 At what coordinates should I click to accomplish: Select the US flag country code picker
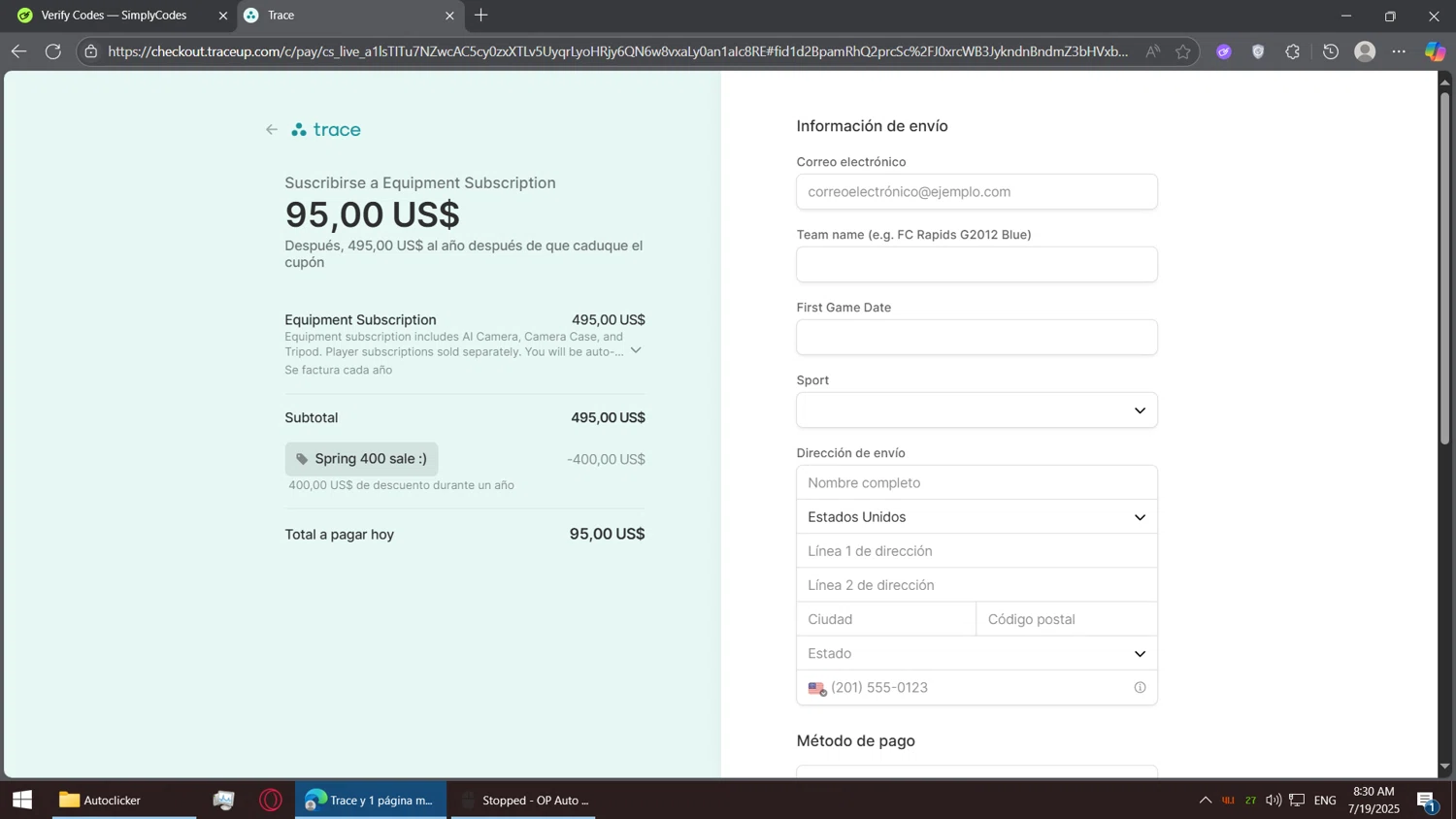click(x=817, y=688)
